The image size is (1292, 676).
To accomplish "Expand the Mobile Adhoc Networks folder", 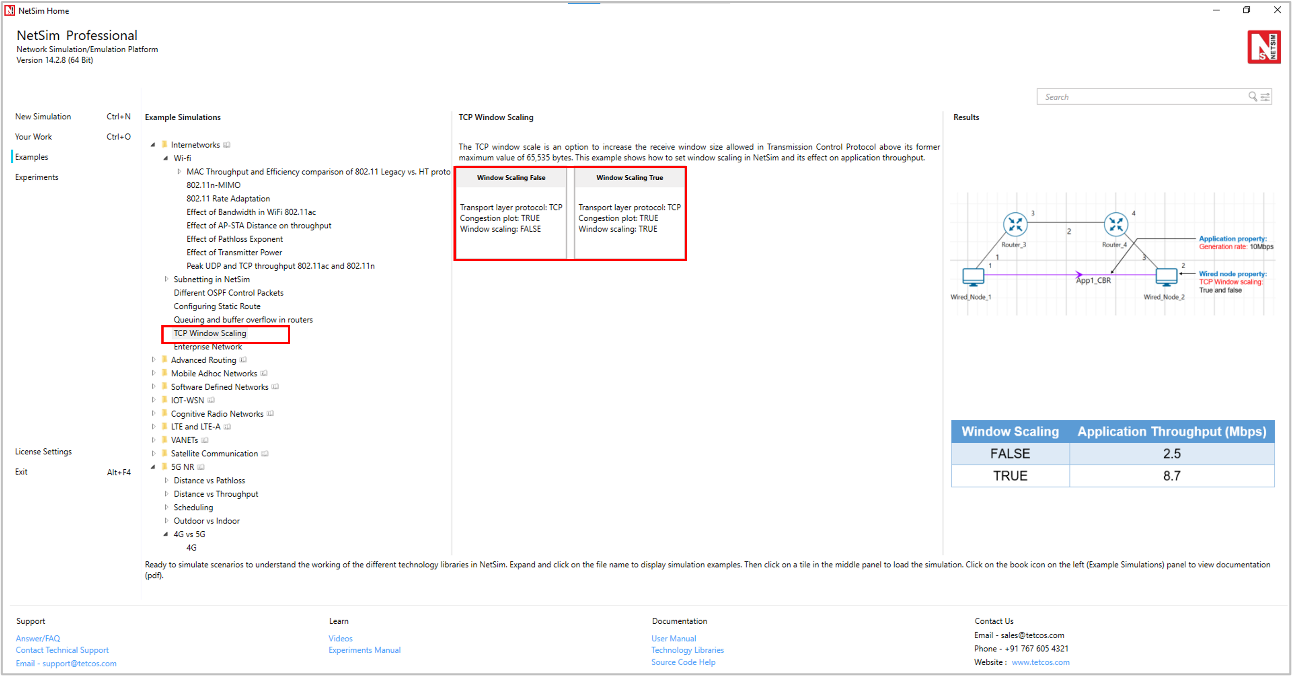I will tap(153, 374).
